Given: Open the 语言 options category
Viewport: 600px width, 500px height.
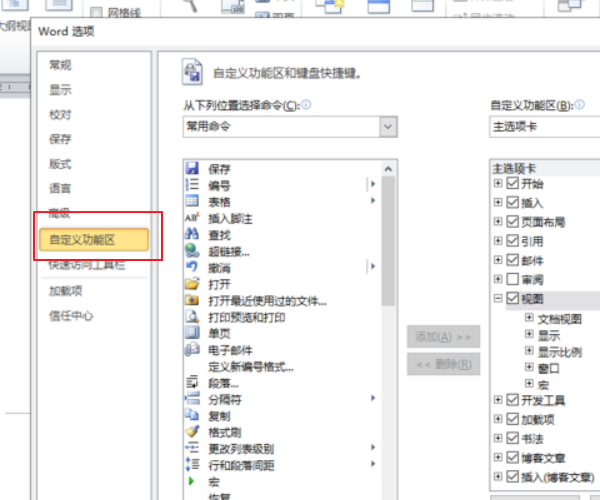Looking at the screenshot, I should (60, 188).
